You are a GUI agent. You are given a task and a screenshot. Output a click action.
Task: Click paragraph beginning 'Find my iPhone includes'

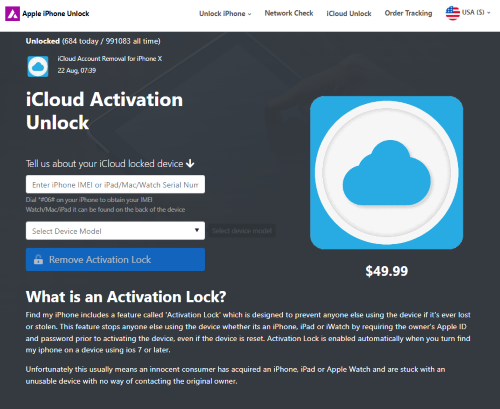(248, 332)
